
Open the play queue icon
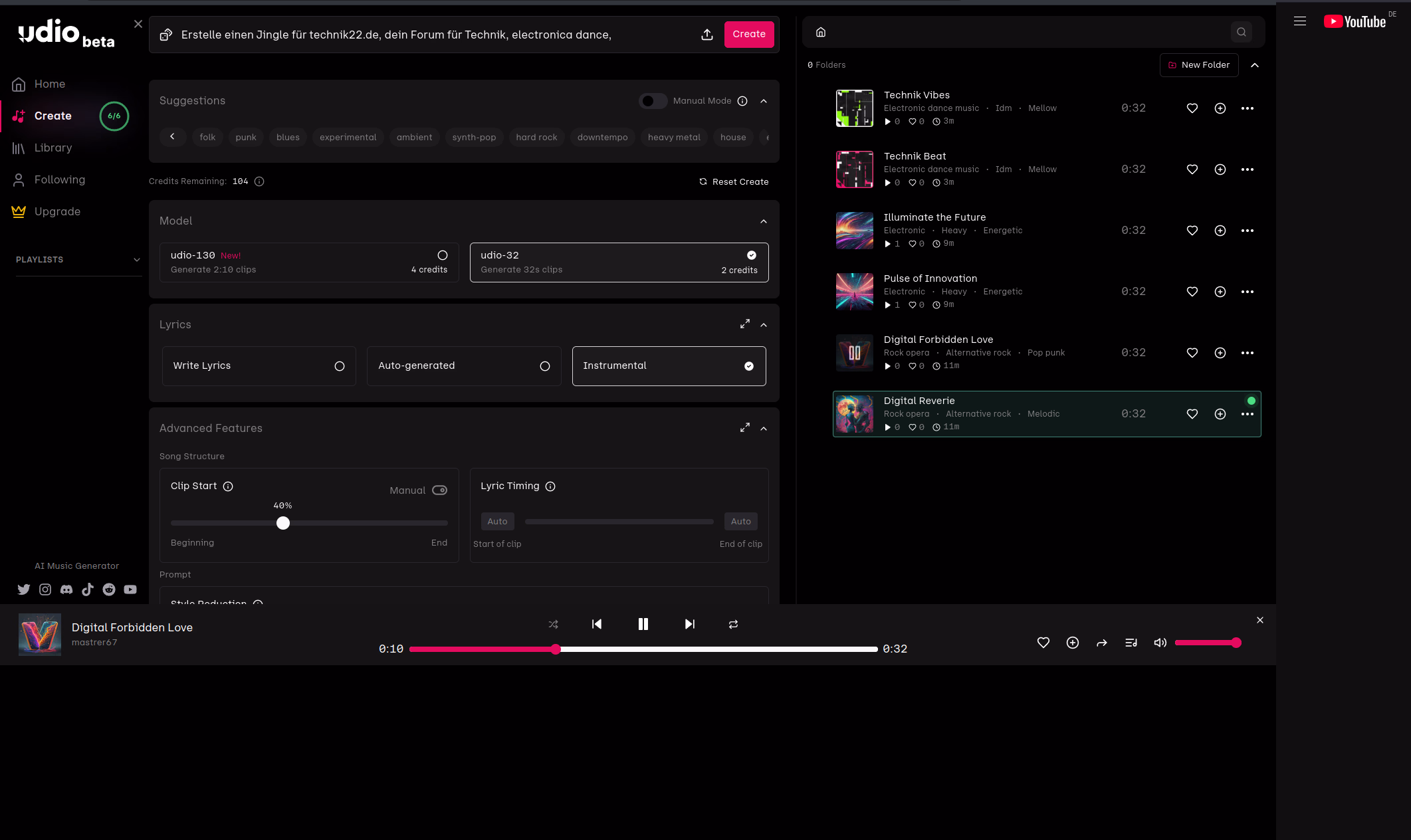coord(1131,643)
